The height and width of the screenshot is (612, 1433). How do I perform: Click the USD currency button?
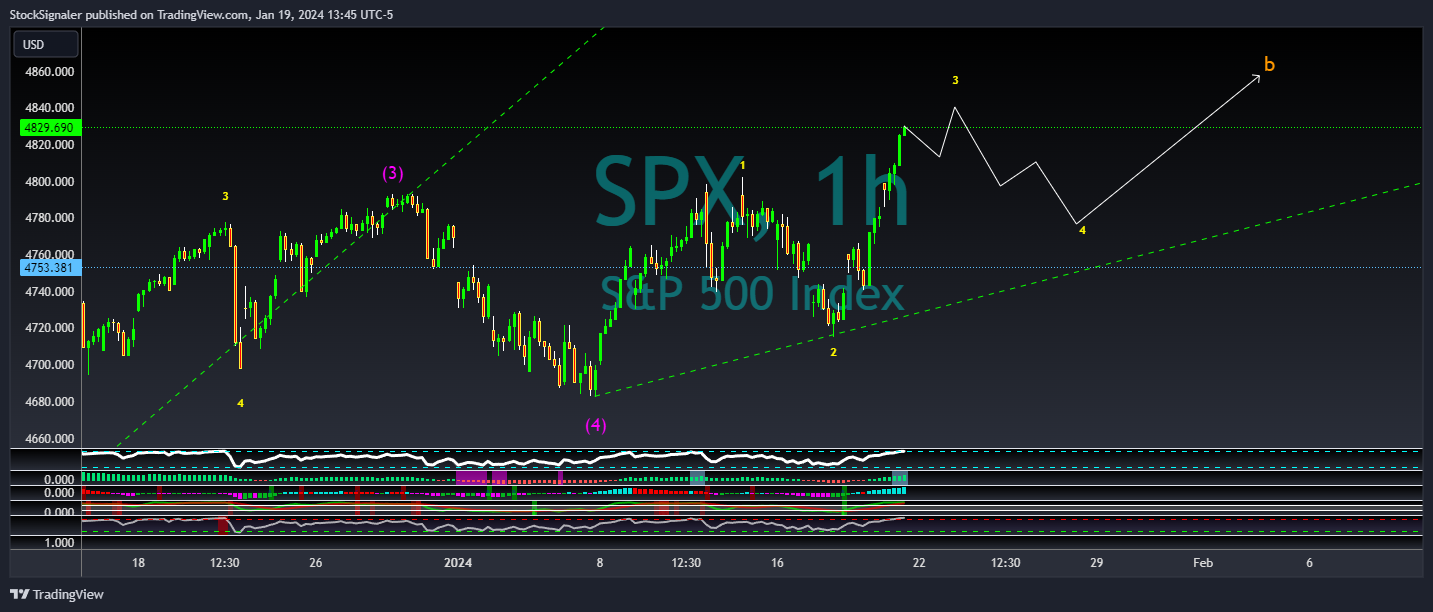(x=46, y=44)
